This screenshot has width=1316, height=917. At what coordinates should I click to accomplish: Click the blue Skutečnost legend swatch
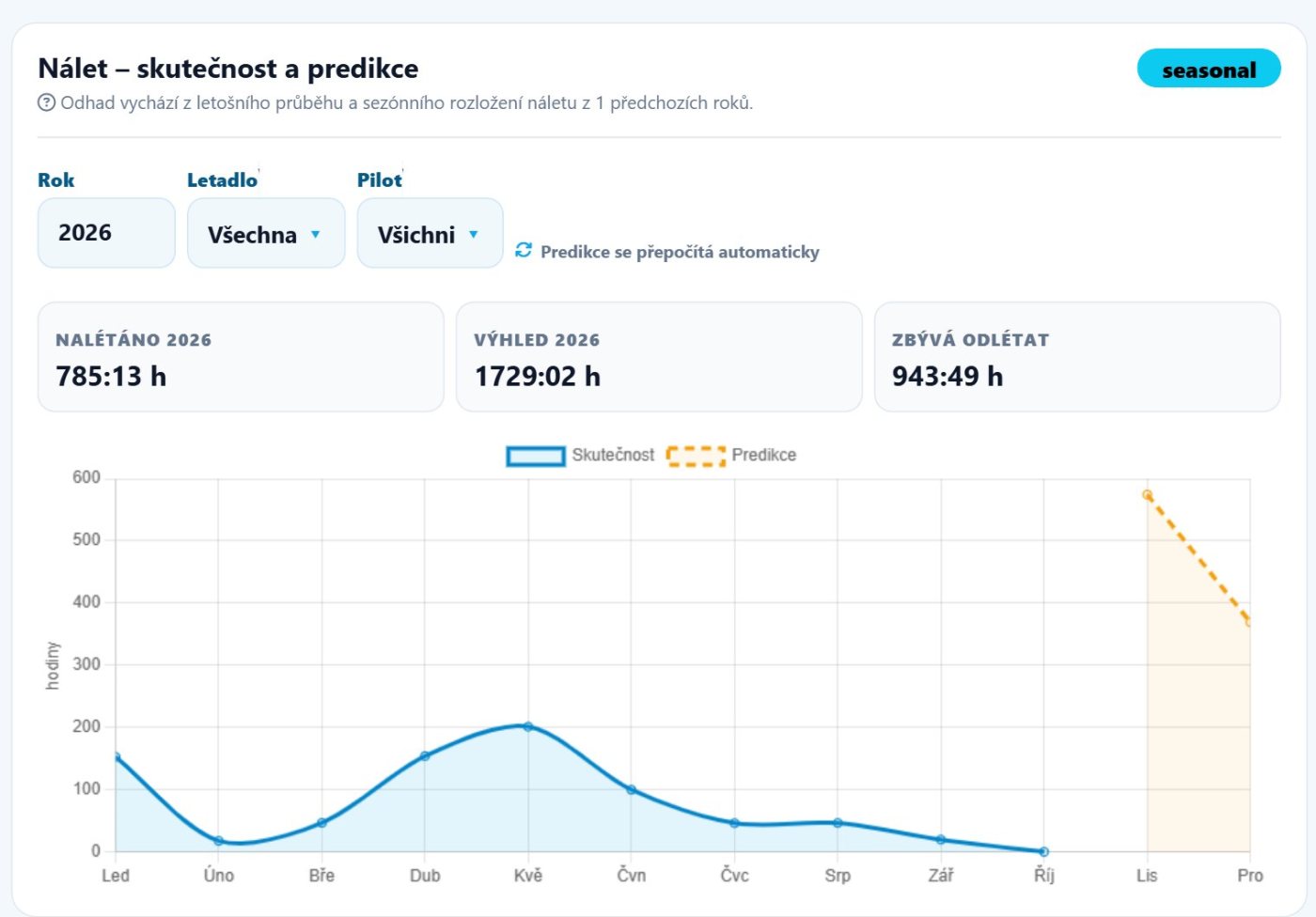tap(536, 456)
